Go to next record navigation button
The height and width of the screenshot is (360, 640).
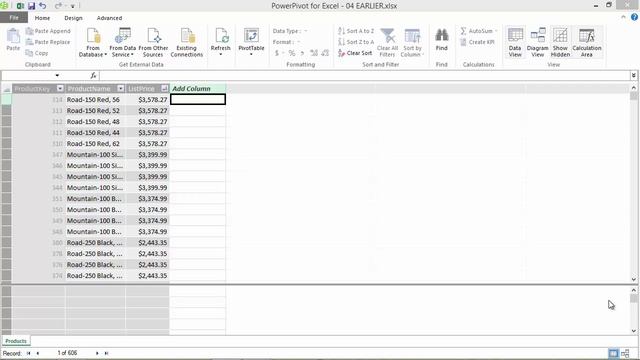coord(97,353)
